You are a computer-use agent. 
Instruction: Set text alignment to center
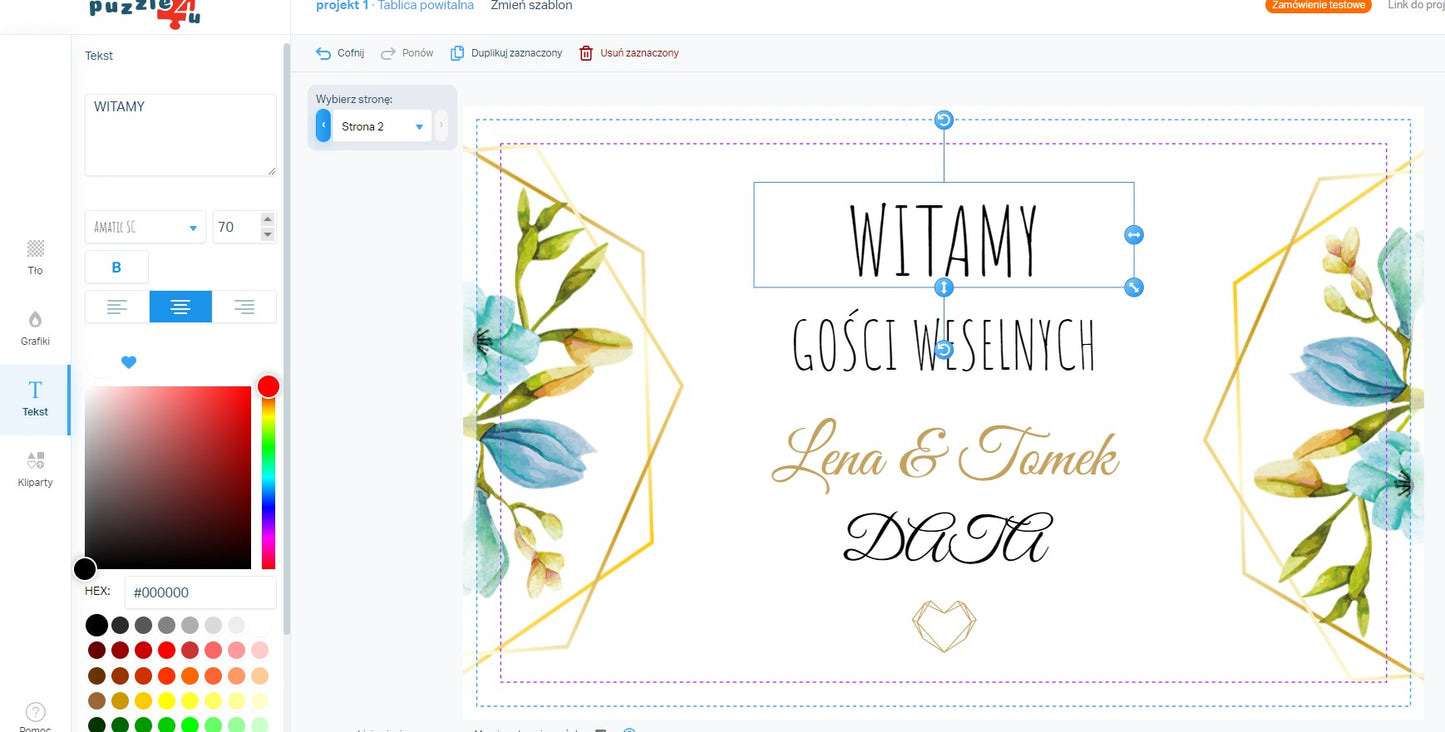[x=180, y=307]
